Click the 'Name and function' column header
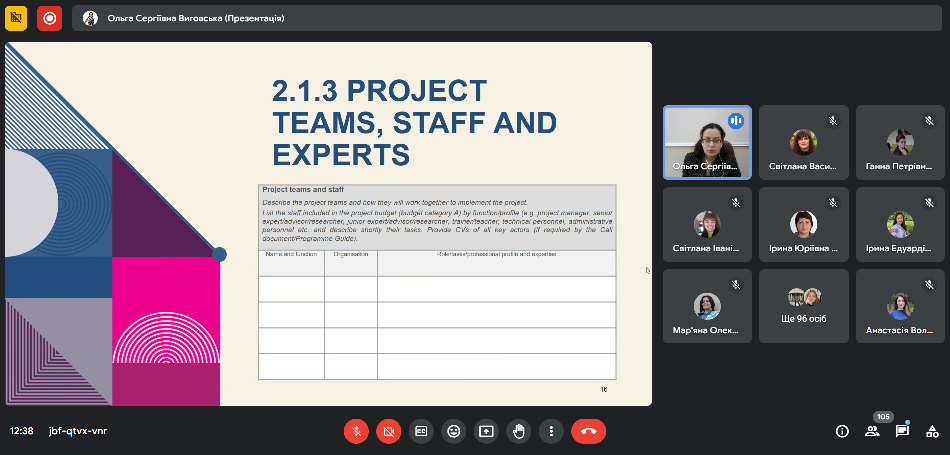Viewport: 950px width, 455px height. coord(291,254)
